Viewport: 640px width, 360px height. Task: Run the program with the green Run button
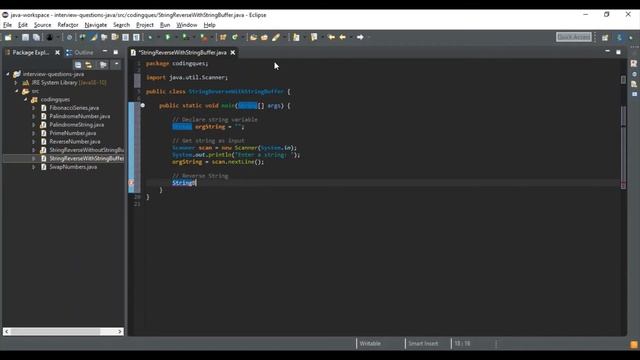pos(168,38)
